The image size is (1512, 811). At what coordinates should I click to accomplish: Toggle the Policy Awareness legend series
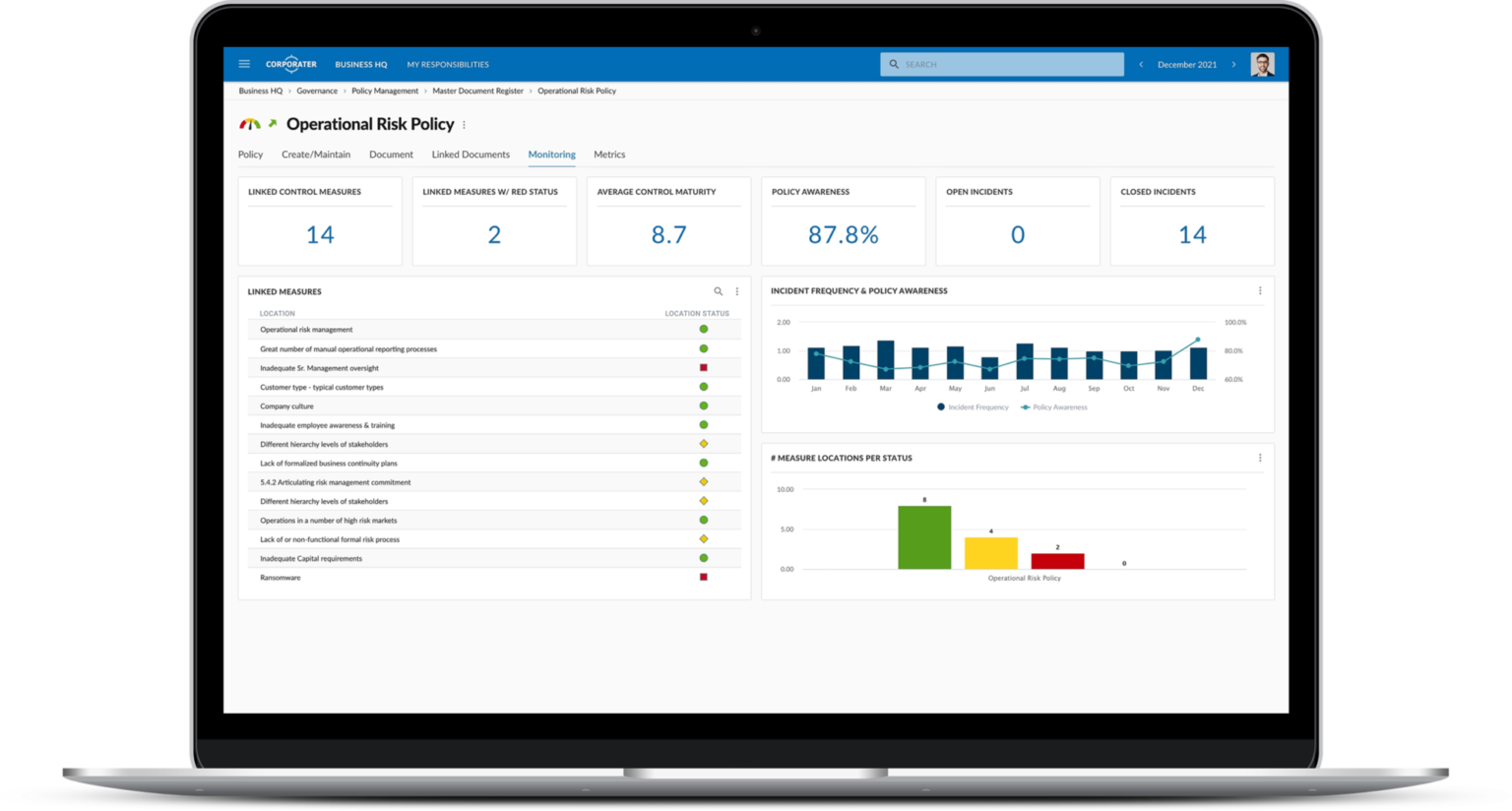coord(1055,406)
